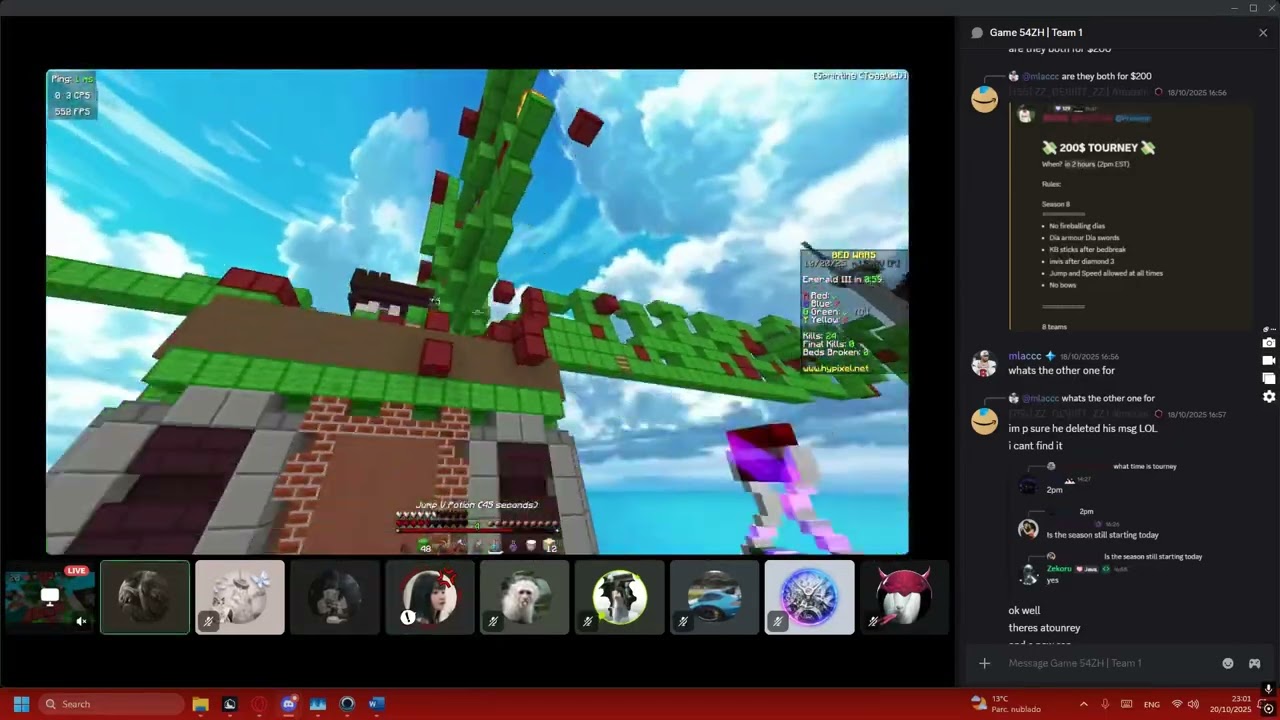Screen dimensions: 1280x720
Task: Select the white monkey avatar participant tile
Action: tap(525, 597)
